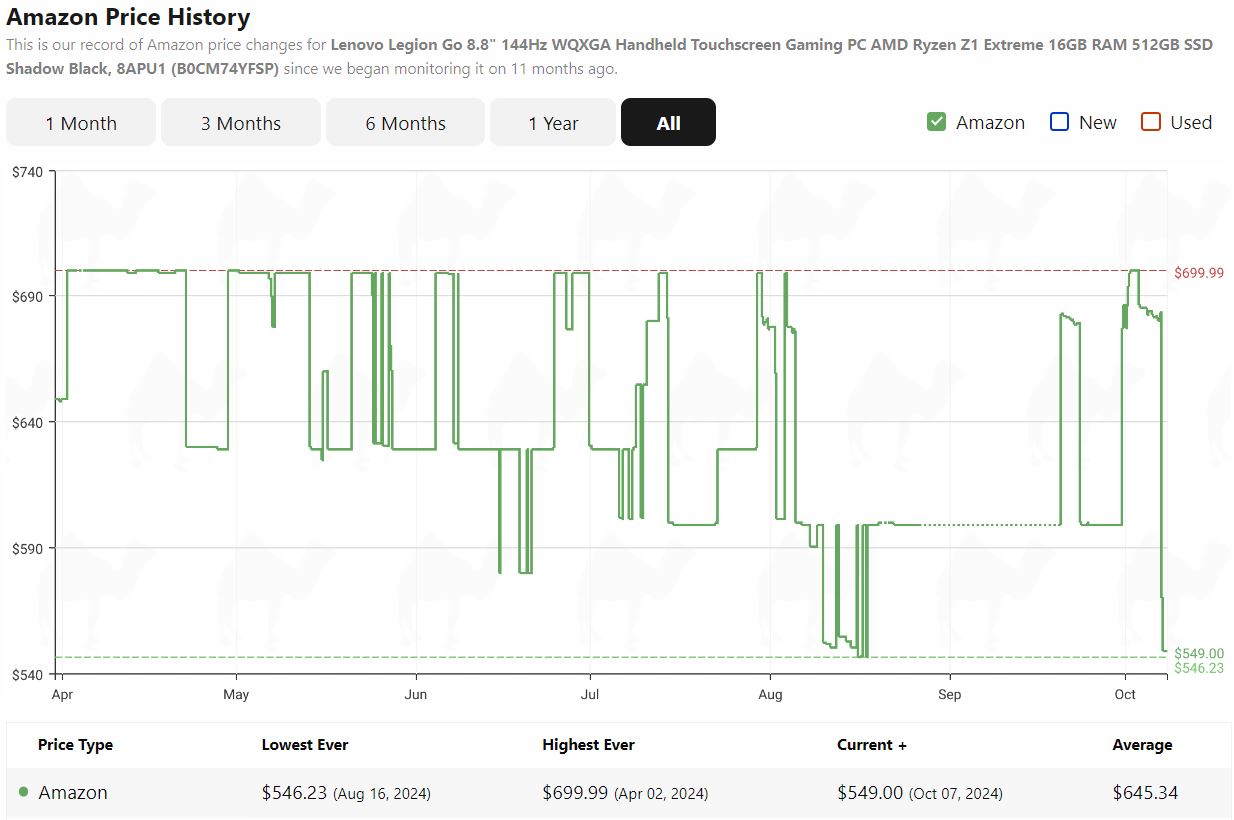Image resolution: width=1234 pixels, height=820 pixels.
Task: Click the $690 y-axis label
Action: tap(27, 297)
